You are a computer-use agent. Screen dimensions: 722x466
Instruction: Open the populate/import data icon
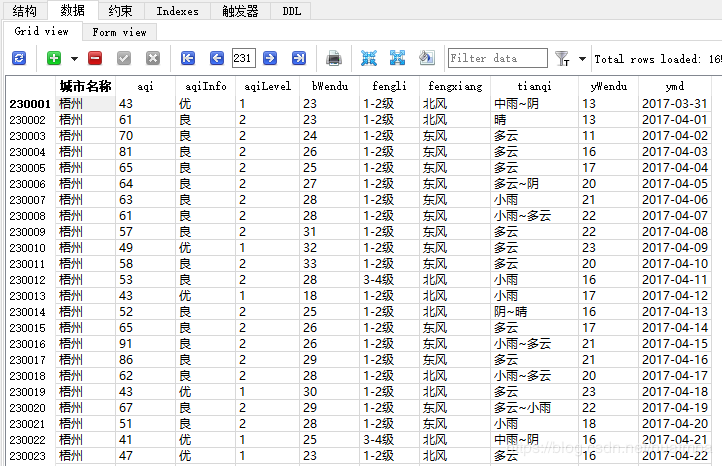pyautogui.click(x=427, y=58)
